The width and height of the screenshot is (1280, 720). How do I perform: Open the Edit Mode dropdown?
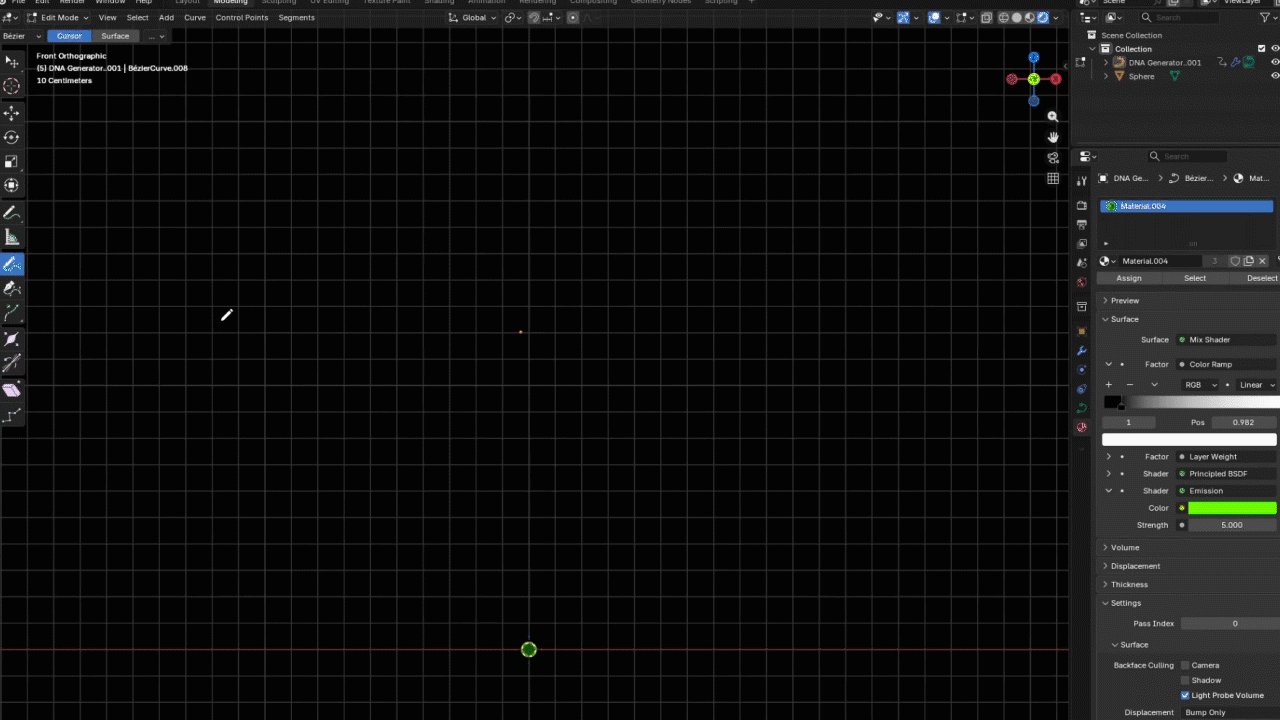[57, 17]
